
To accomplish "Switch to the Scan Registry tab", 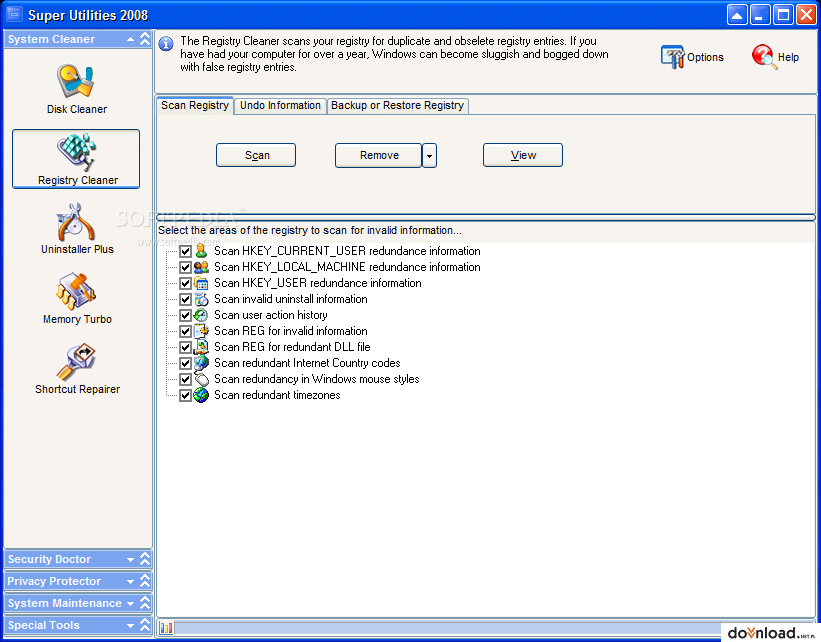I will [195, 105].
